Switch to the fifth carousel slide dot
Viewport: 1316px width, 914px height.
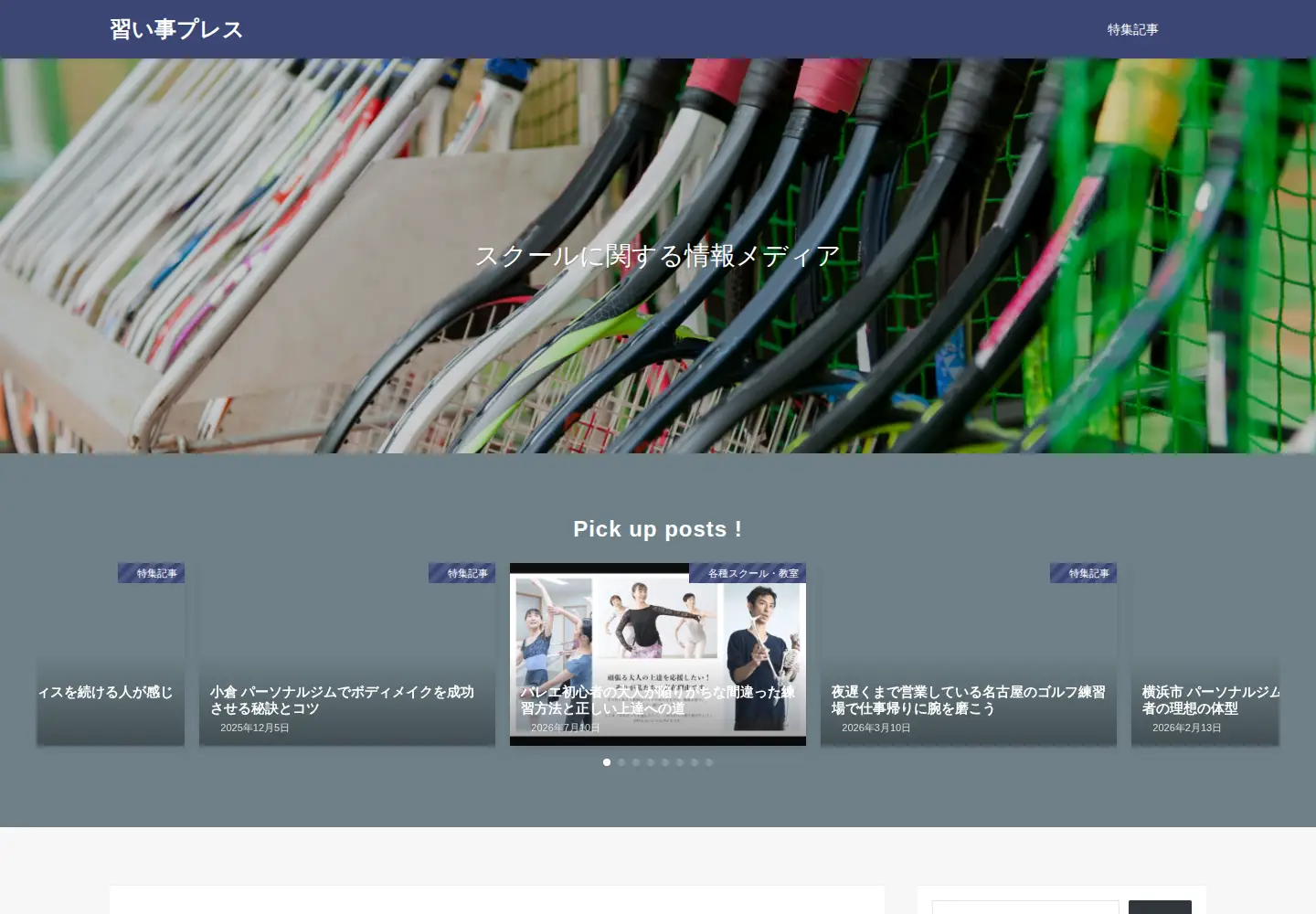(x=665, y=762)
